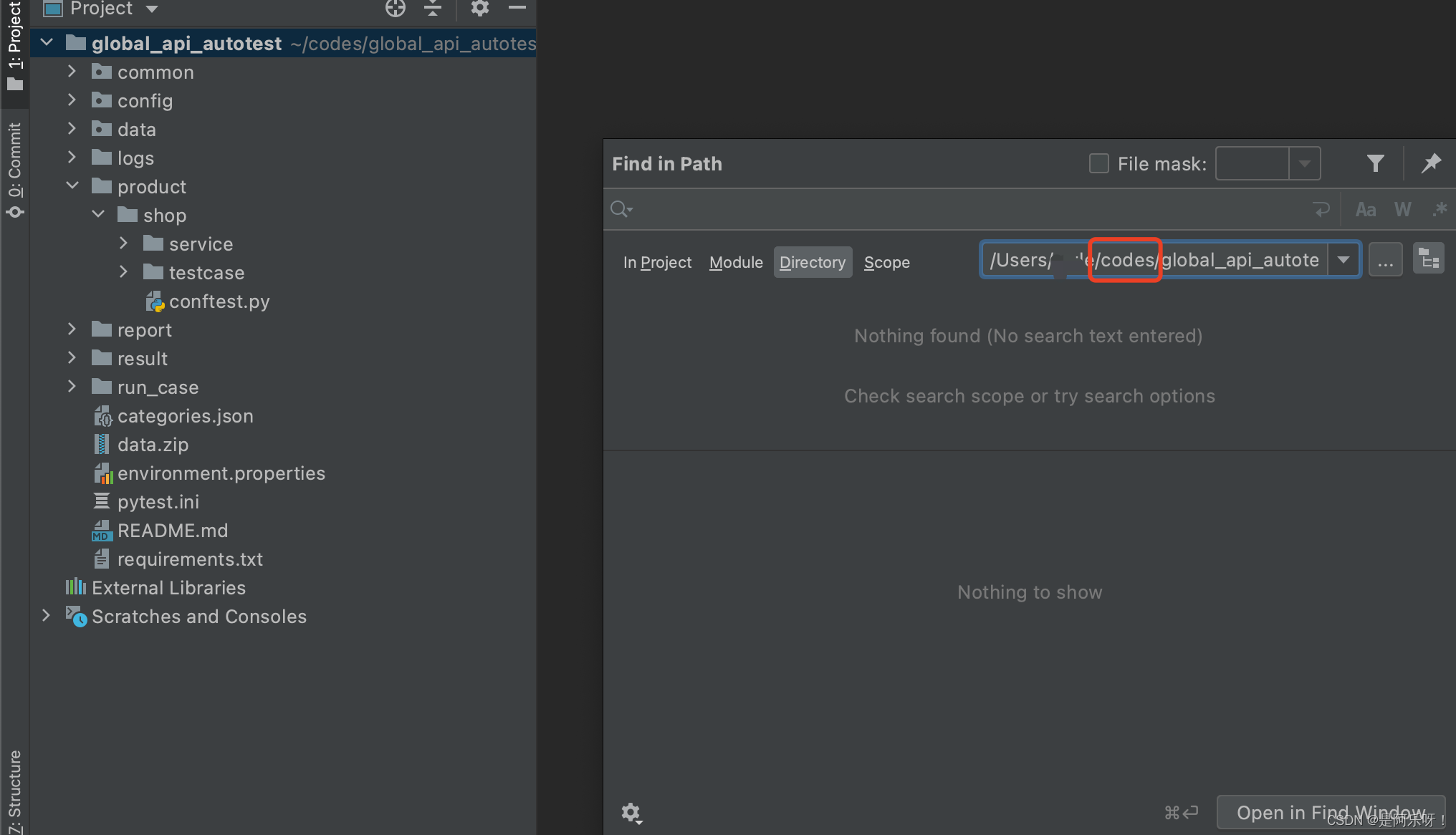Enable the File mask checkbox
The width and height of the screenshot is (1456, 835).
click(1098, 164)
